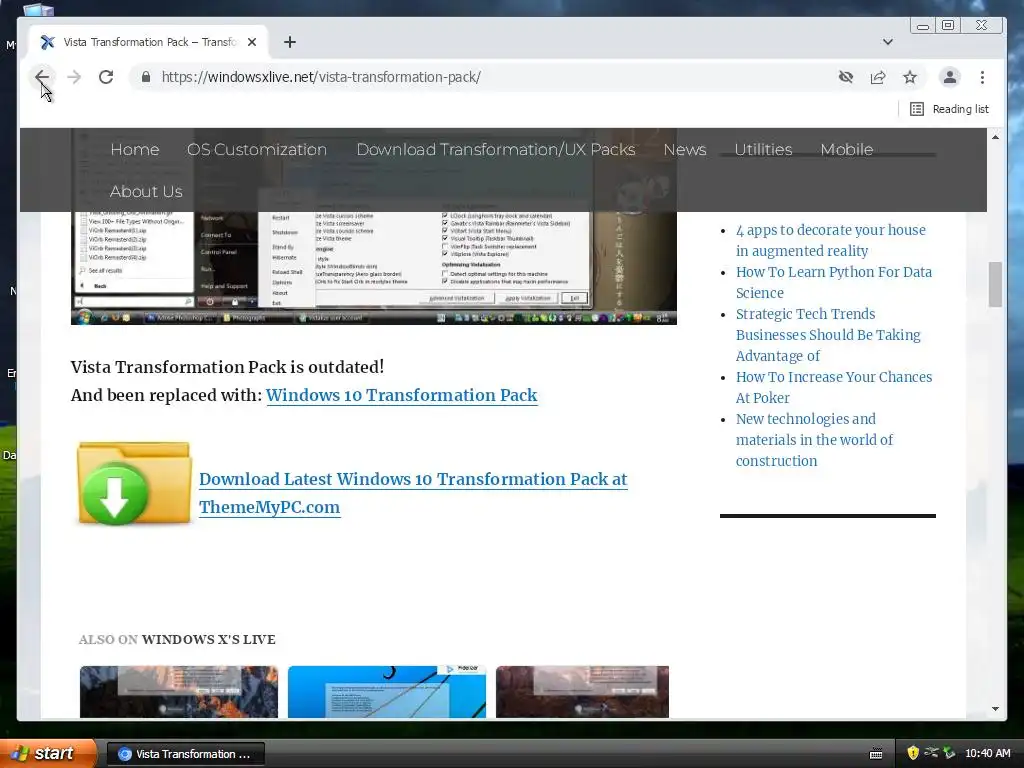
Task: Open the tab search dropdown chevron
Action: coord(888,42)
